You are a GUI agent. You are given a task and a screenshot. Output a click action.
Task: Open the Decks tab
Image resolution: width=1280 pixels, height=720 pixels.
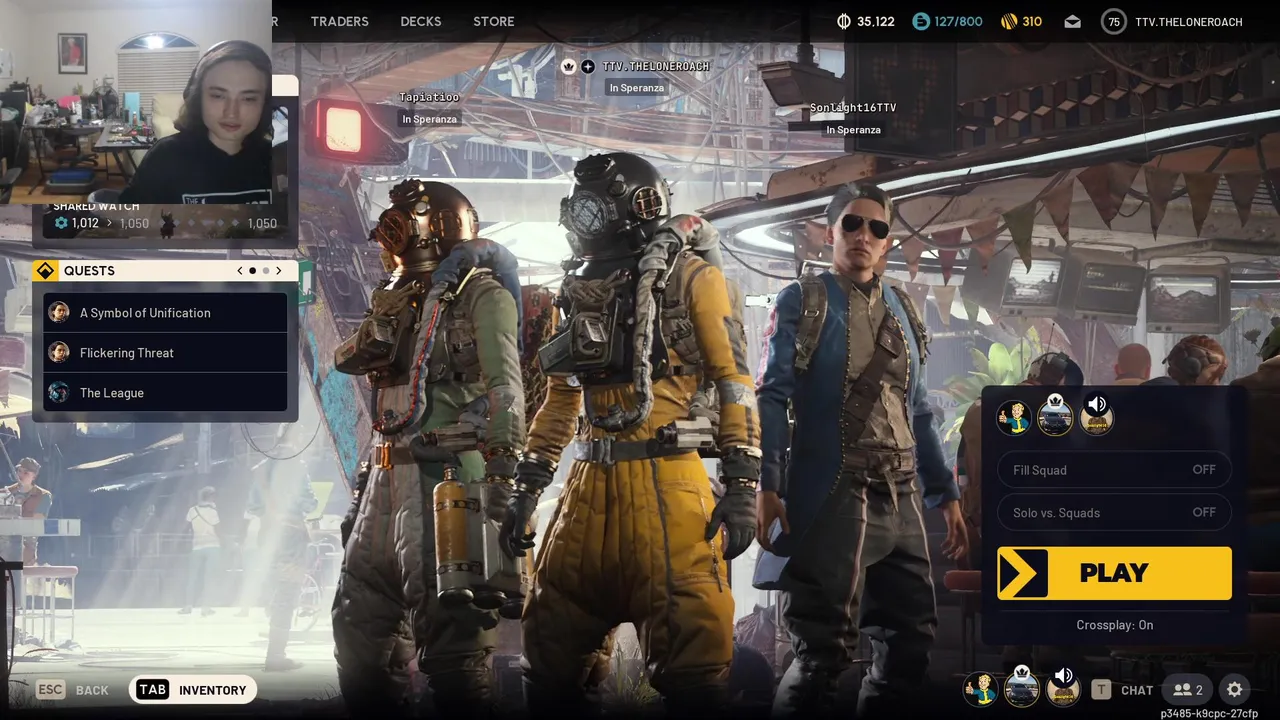point(420,21)
